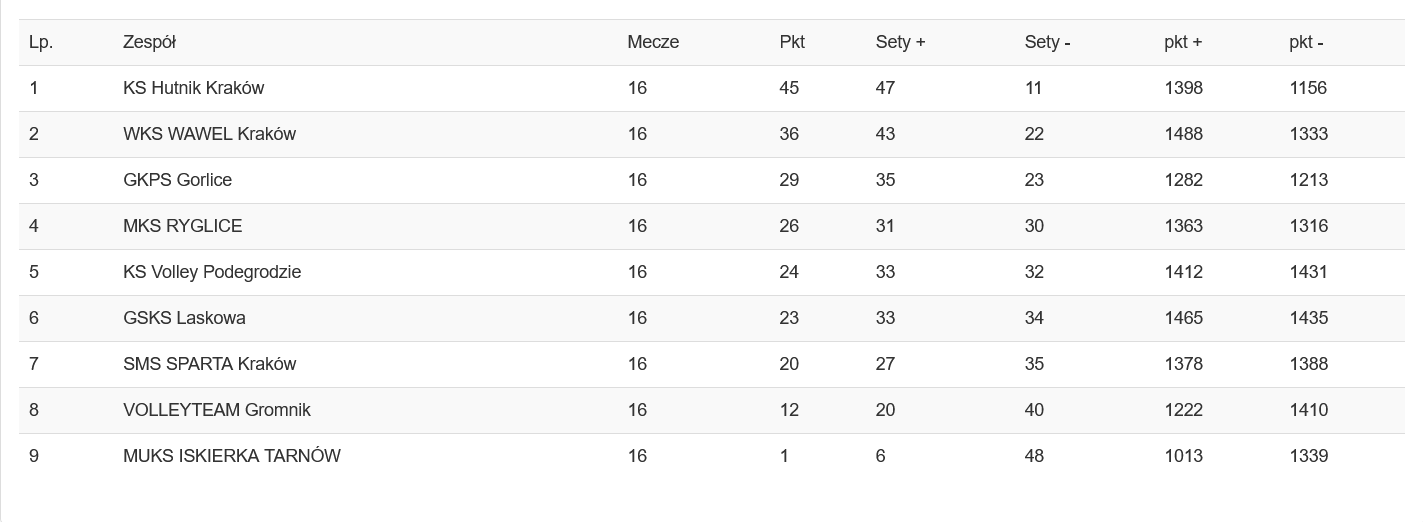Image resolution: width=1423 pixels, height=522 pixels.
Task: Click the Sety - column header
Action: [x=1047, y=42]
